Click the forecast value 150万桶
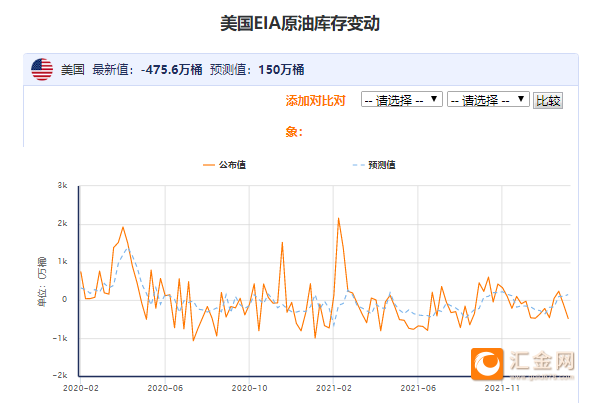 click(x=281, y=70)
